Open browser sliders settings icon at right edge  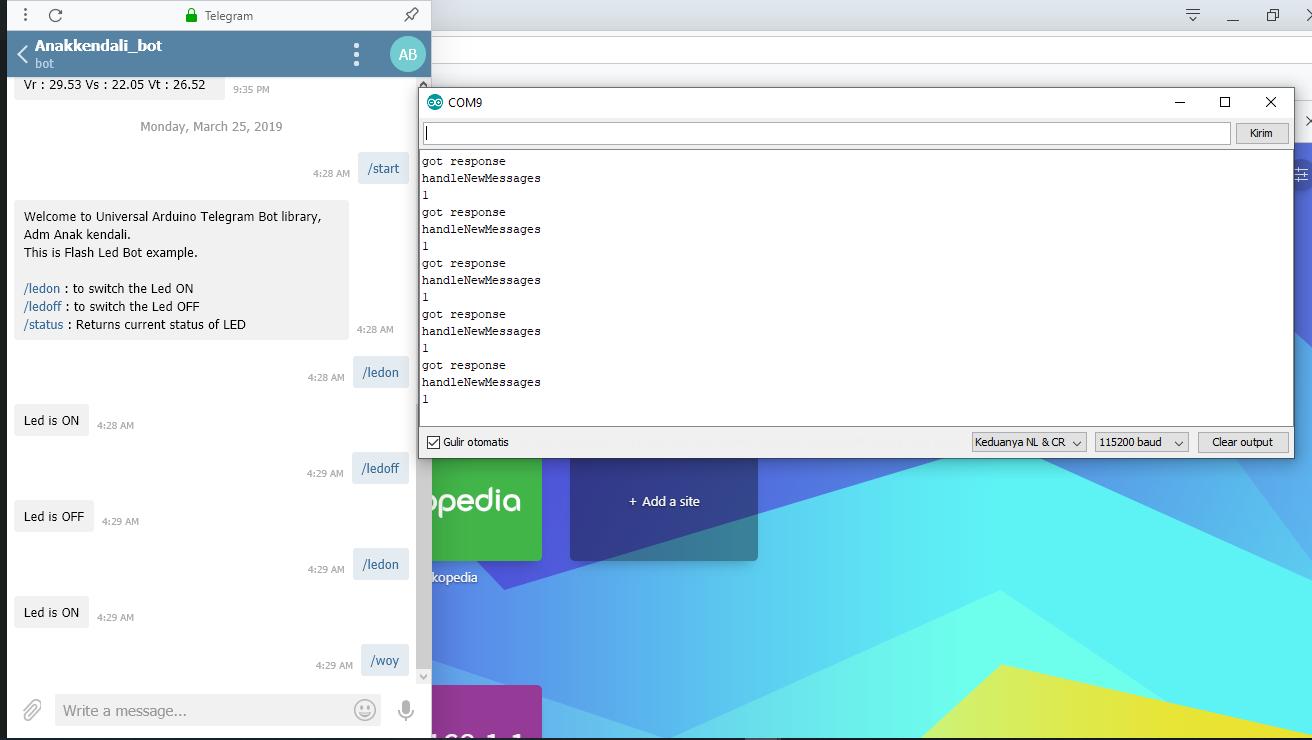pos(1301,173)
